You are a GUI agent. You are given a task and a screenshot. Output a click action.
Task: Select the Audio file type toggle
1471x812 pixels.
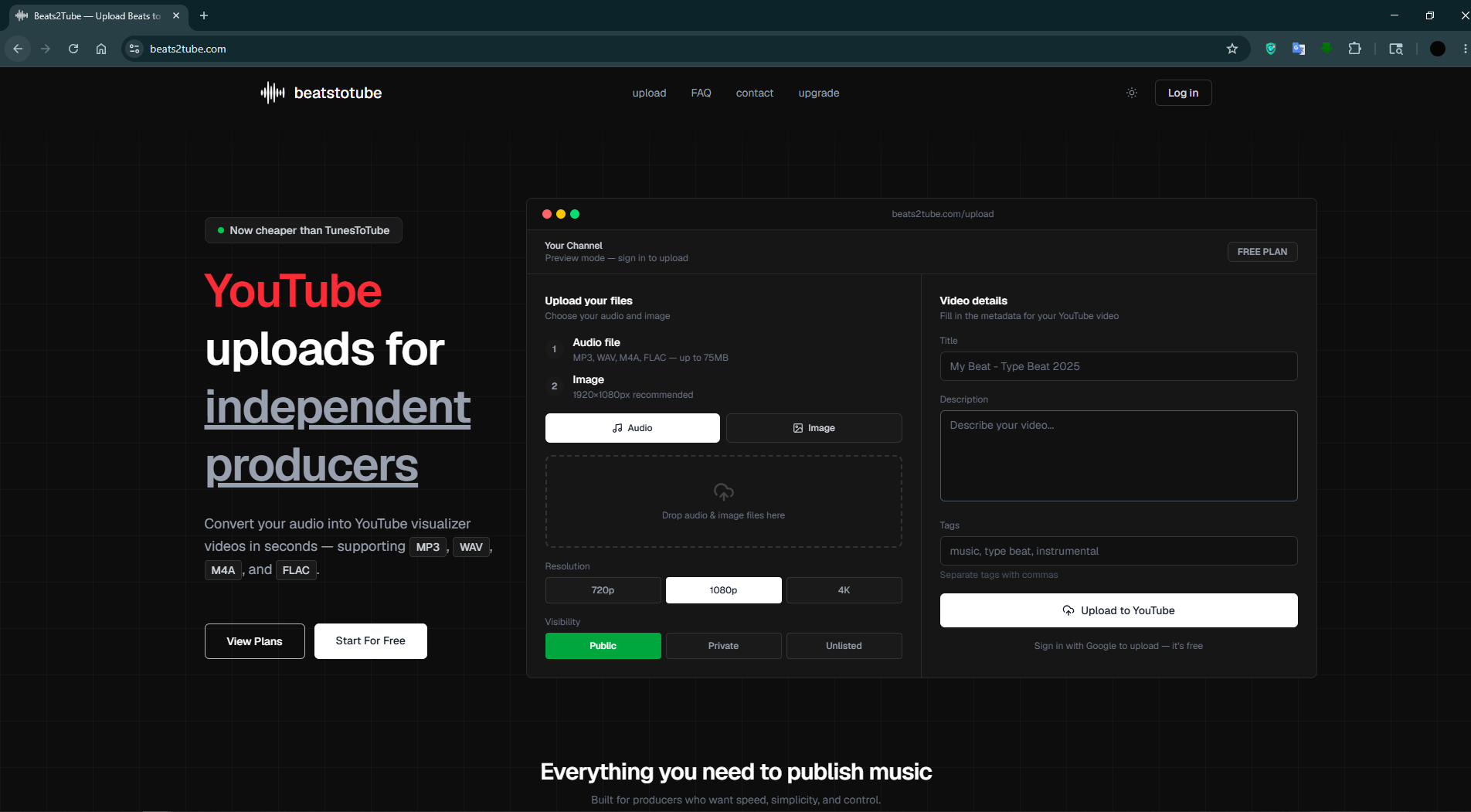tap(633, 428)
